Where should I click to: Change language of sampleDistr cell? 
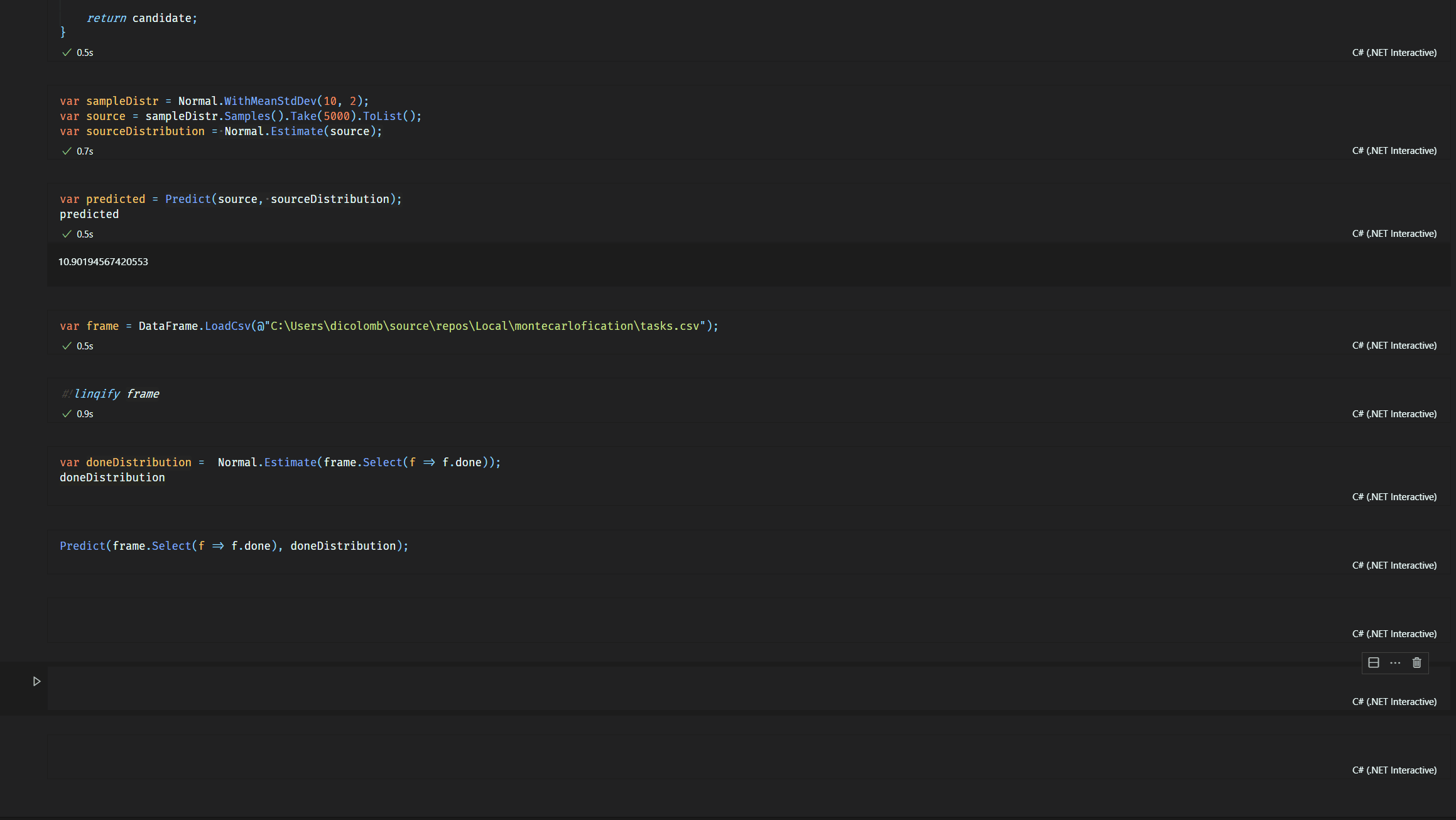click(1394, 151)
